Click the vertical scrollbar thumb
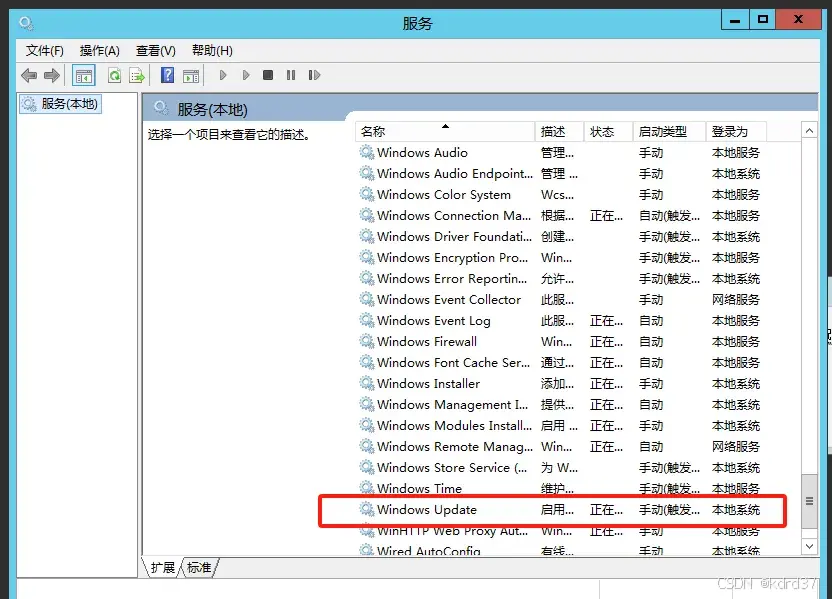Screen dimensions: 832x599 click(x=809, y=501)
